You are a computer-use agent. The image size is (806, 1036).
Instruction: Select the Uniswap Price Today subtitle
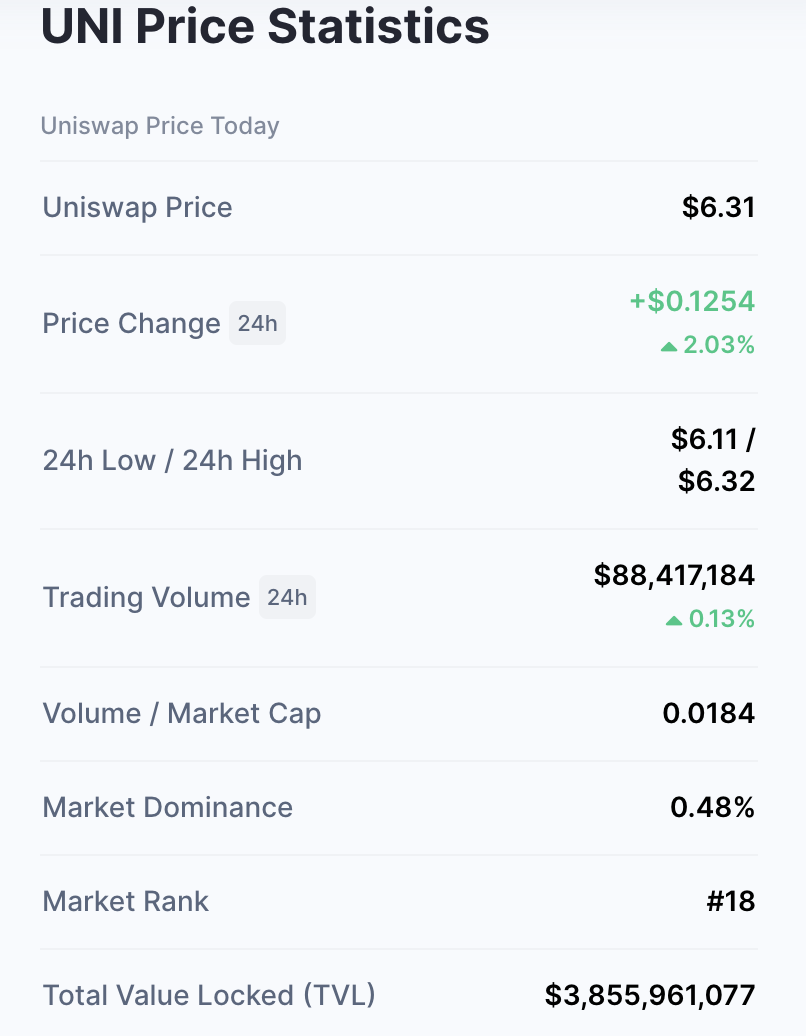(x=160, y=126)
